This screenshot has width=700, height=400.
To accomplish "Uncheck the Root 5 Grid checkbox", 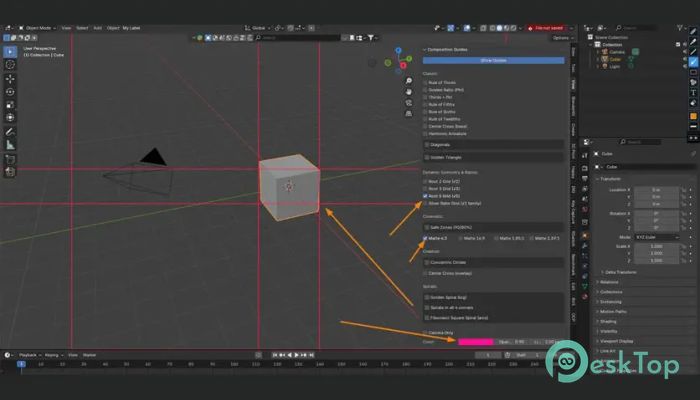I will click(425, 196).
